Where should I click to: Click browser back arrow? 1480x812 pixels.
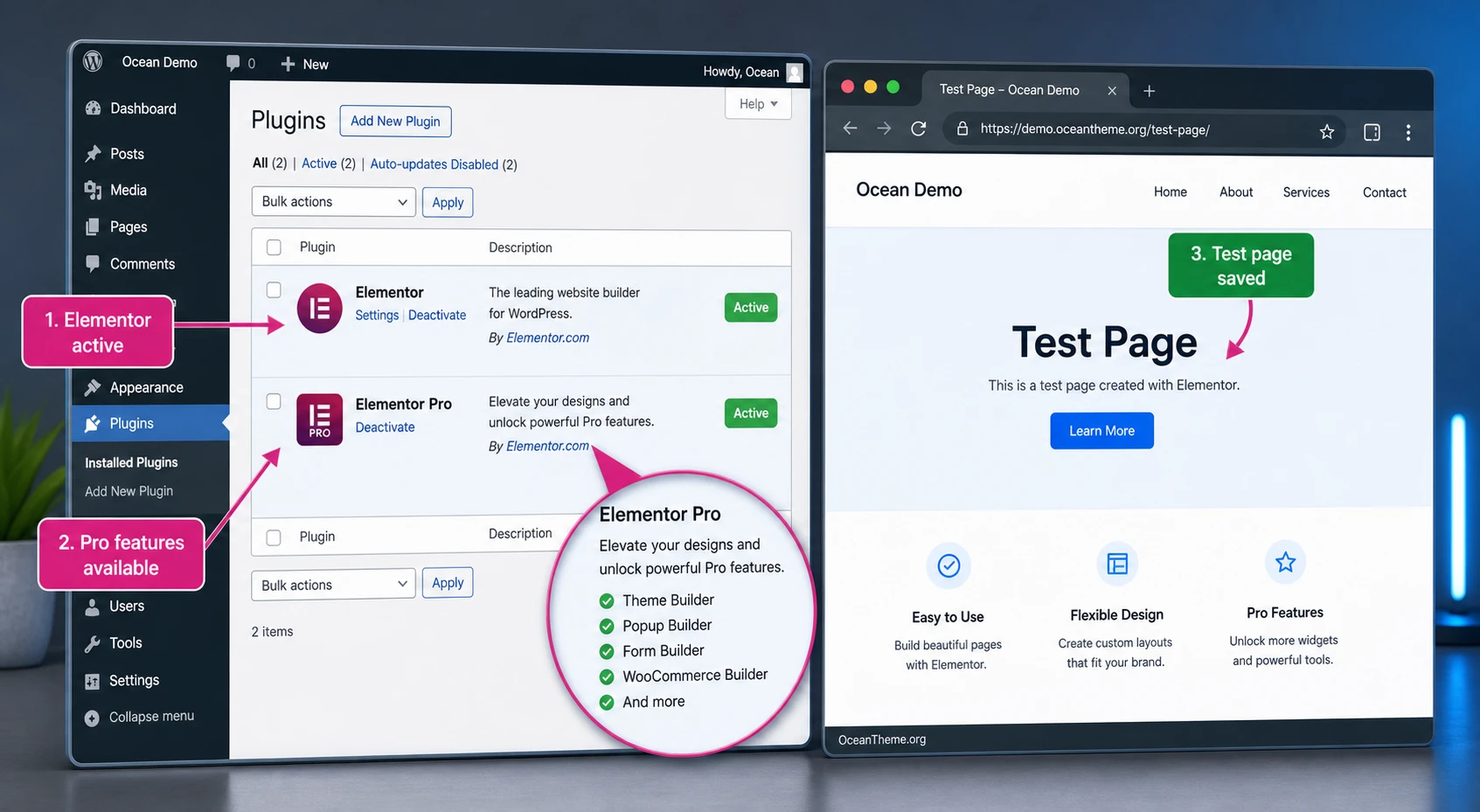pos(850,128)
